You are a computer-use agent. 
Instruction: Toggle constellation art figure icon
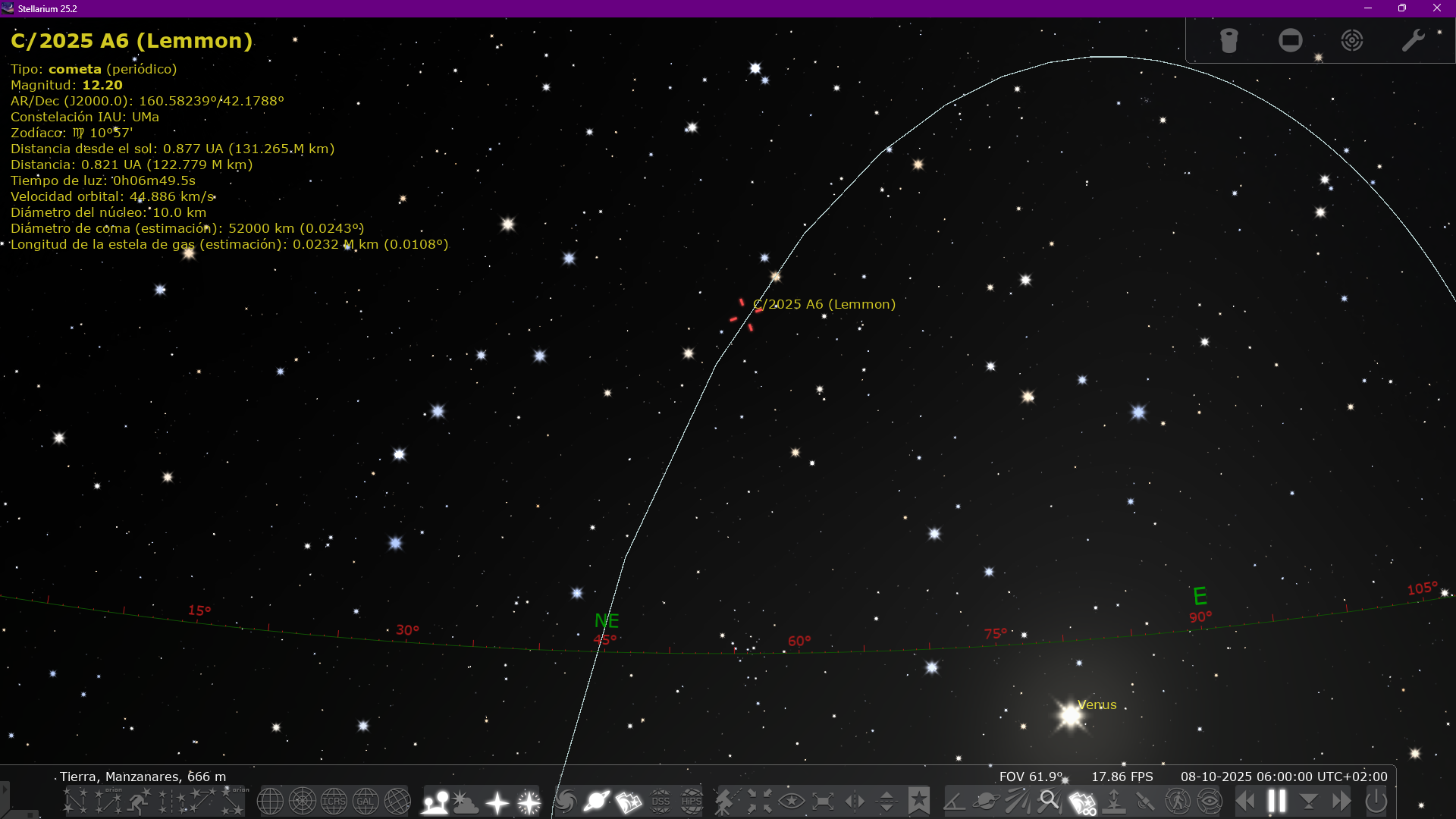pos(139,801)
